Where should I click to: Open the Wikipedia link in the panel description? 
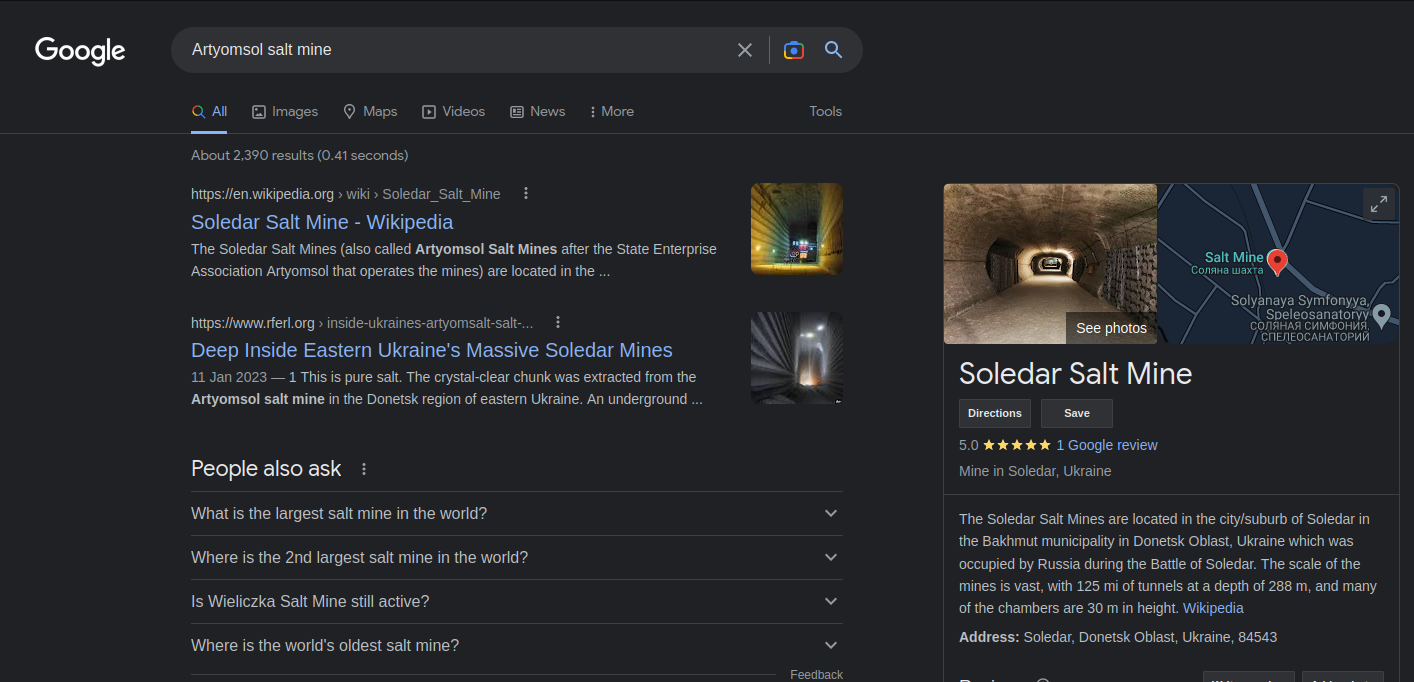[1213, 608]
